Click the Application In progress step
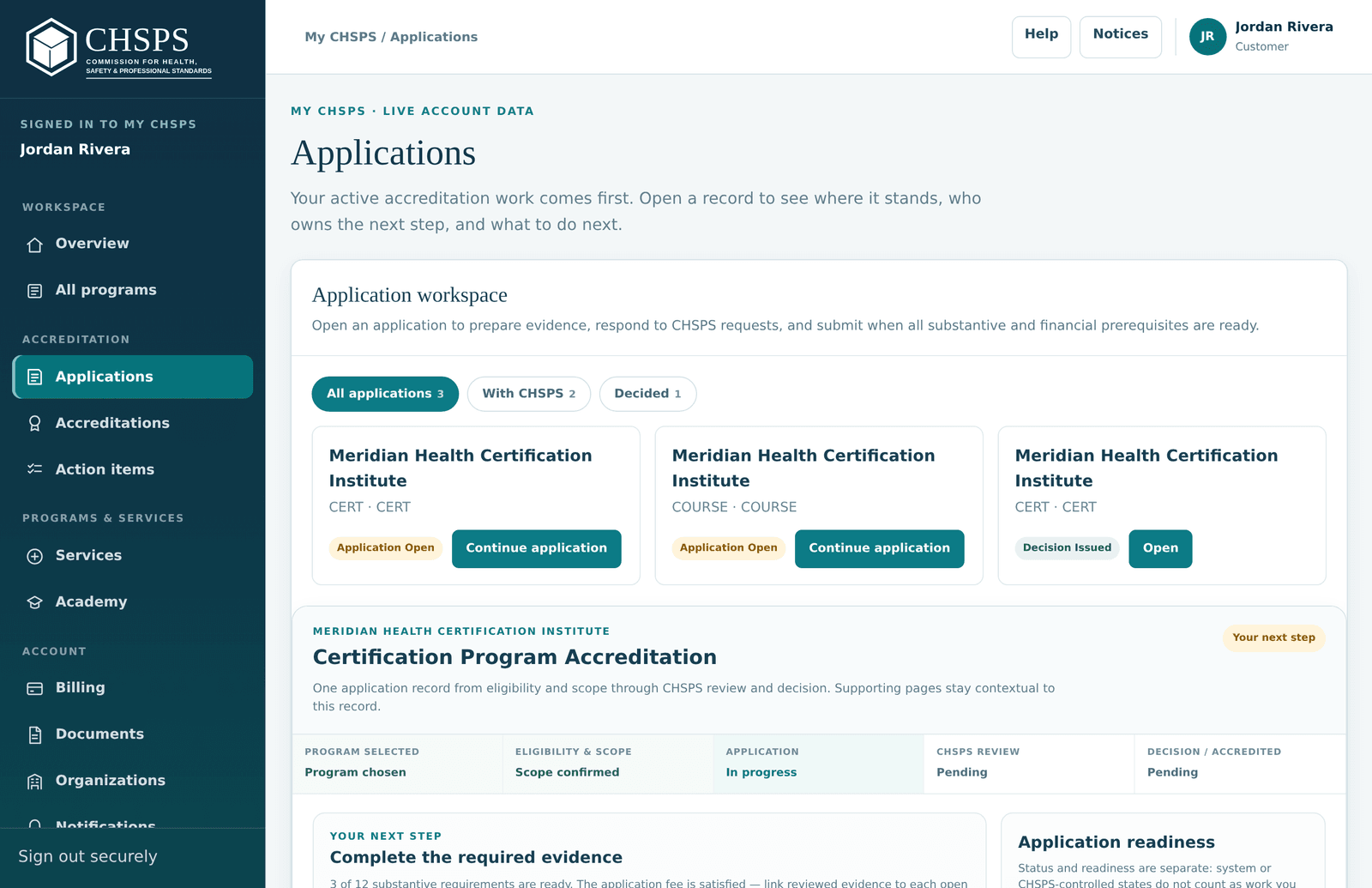The height and width of the screenshot is (888, 1372). 818,763
